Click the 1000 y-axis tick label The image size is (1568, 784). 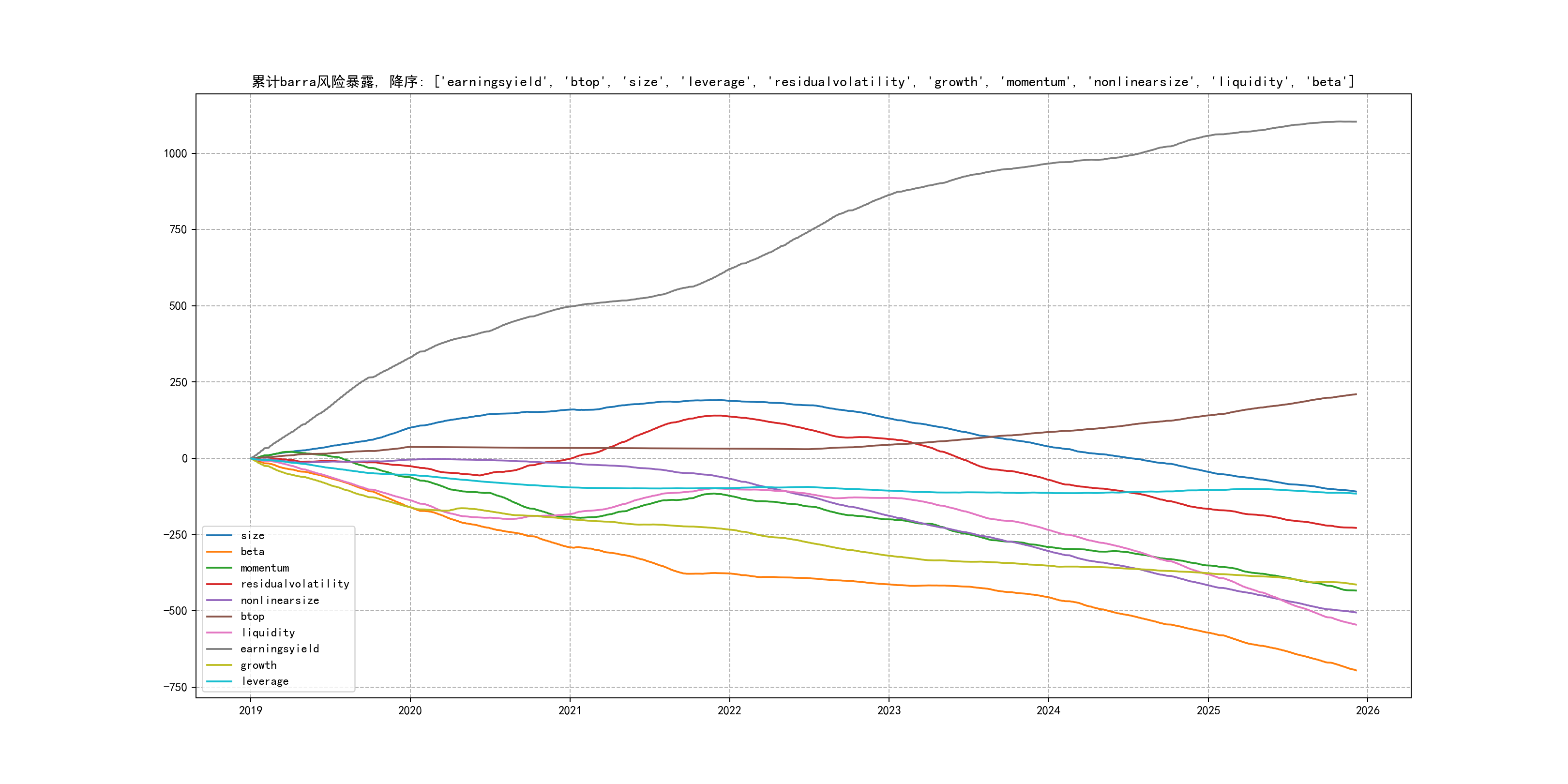pos(175,153)
